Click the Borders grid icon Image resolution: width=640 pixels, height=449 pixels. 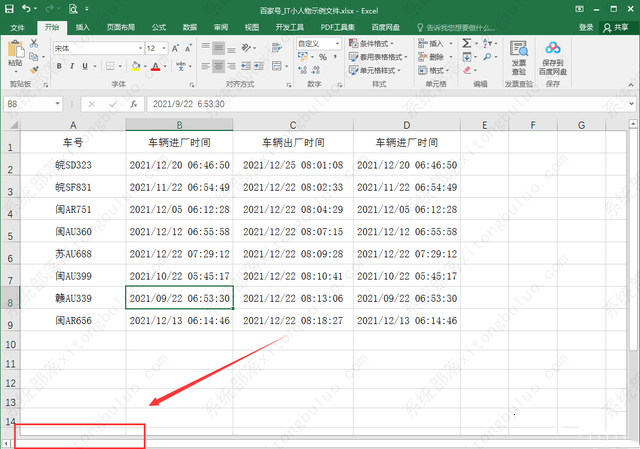coord(110,66)
